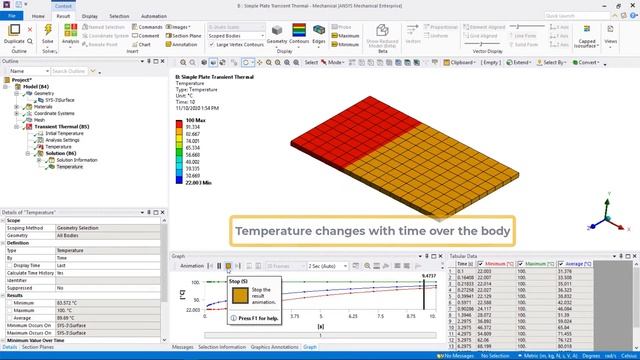The width and height of the screenshot is (640, 360).
Task: Open the Images dropdown in ribbon
Action: coord(178,27)
